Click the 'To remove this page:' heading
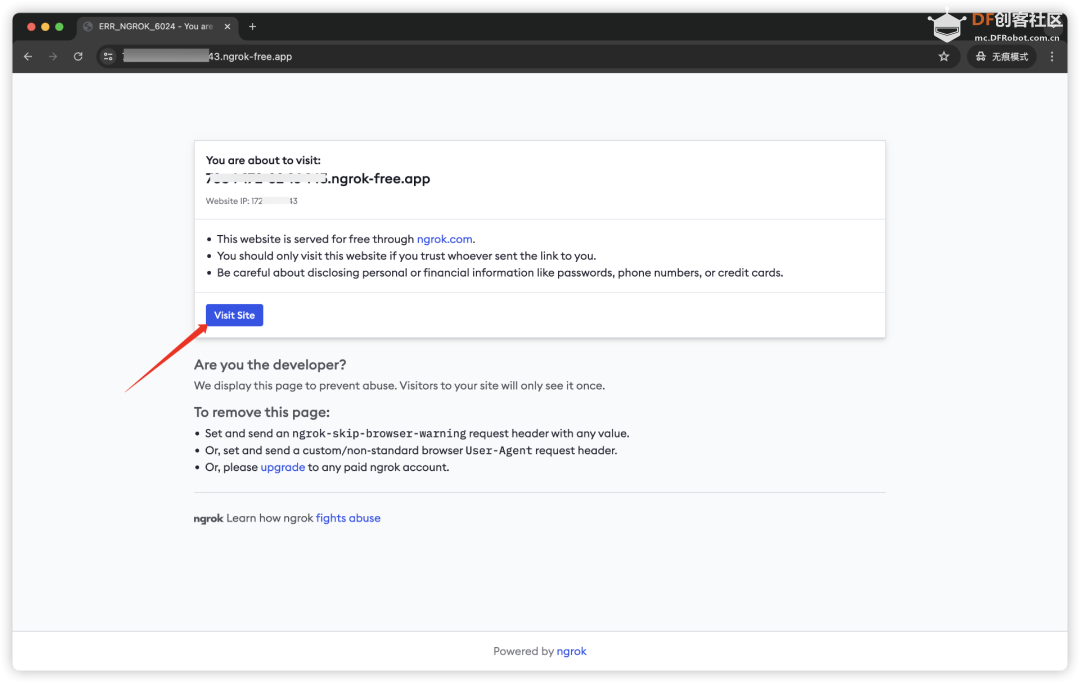The width and height of the screenshot is (1080, 683). (262, 412)
